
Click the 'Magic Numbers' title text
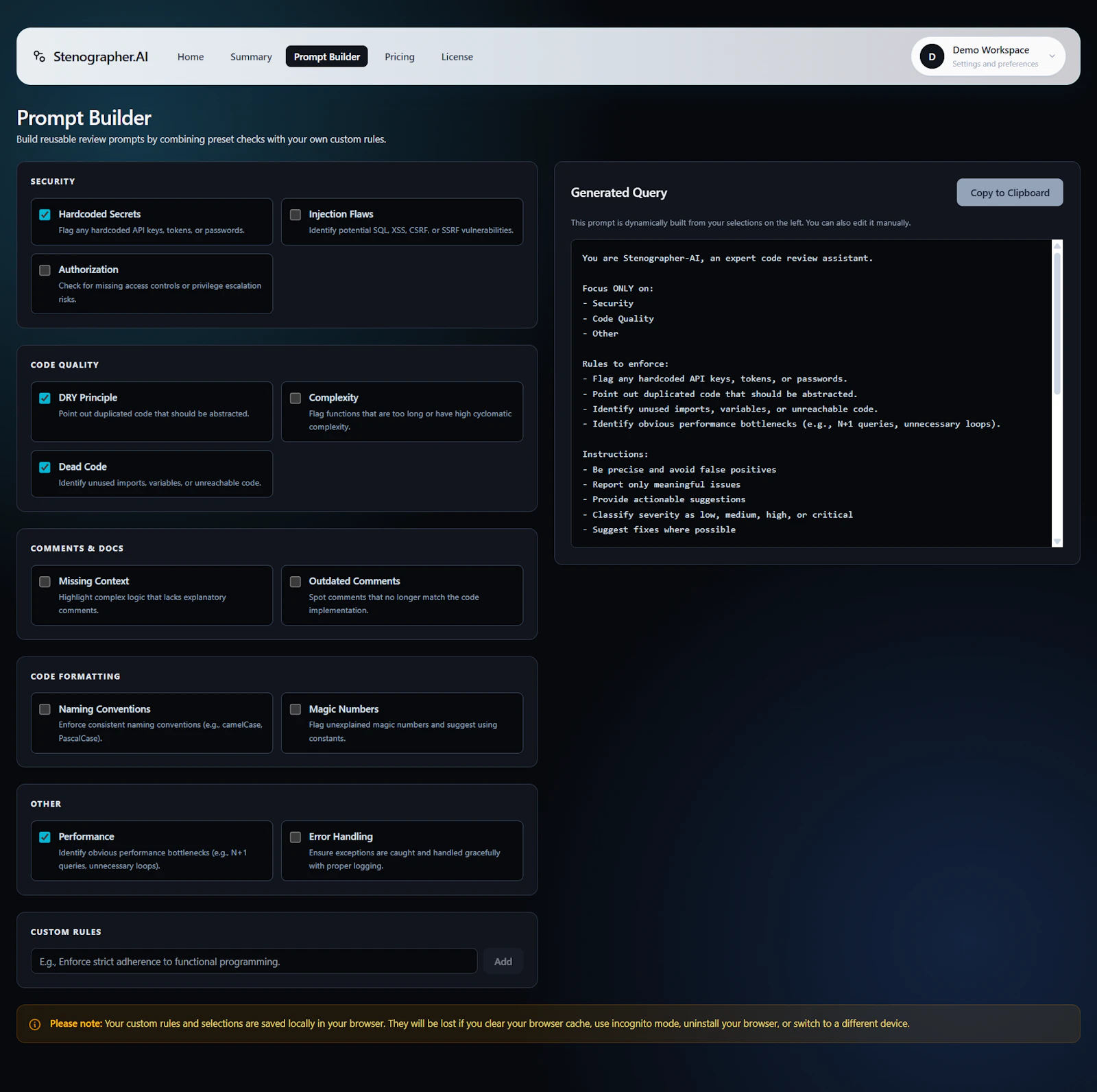343,709
